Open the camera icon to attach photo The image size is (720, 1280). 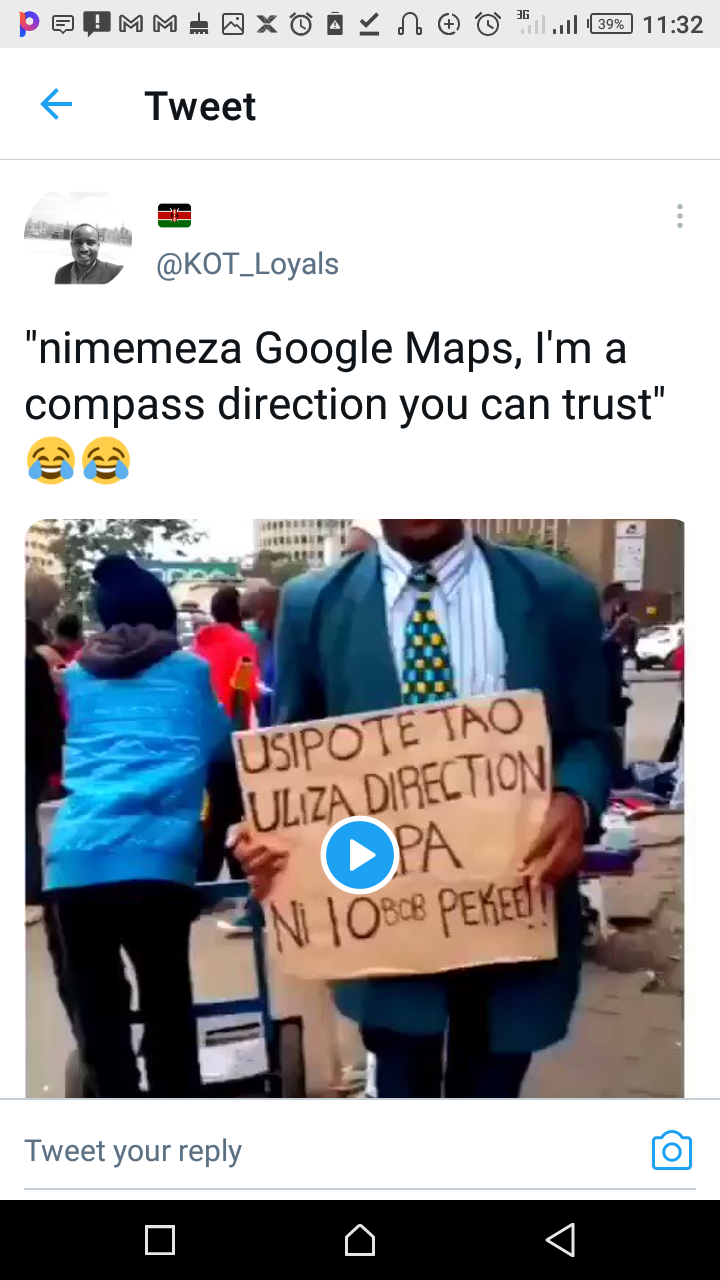pyautogui.click(x=671, y=1151)
